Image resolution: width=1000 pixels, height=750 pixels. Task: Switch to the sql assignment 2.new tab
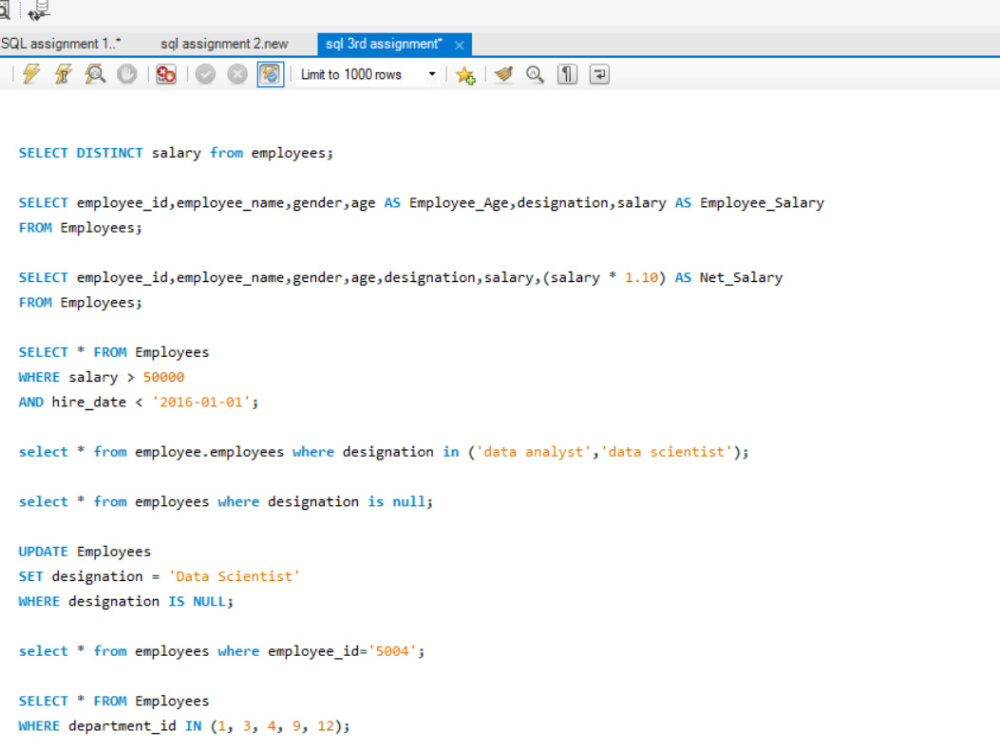(224, 44)
